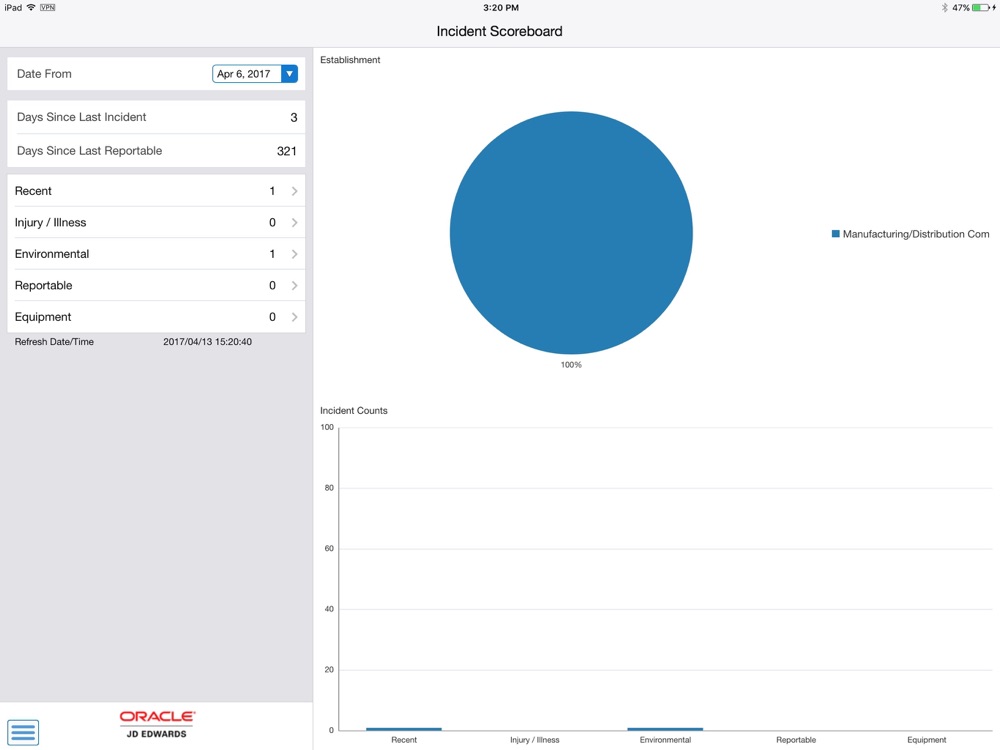The height and width of the screenshot is (750, 1000).
Task: Expand the Reportable row chevron
Action: (294, 285)
